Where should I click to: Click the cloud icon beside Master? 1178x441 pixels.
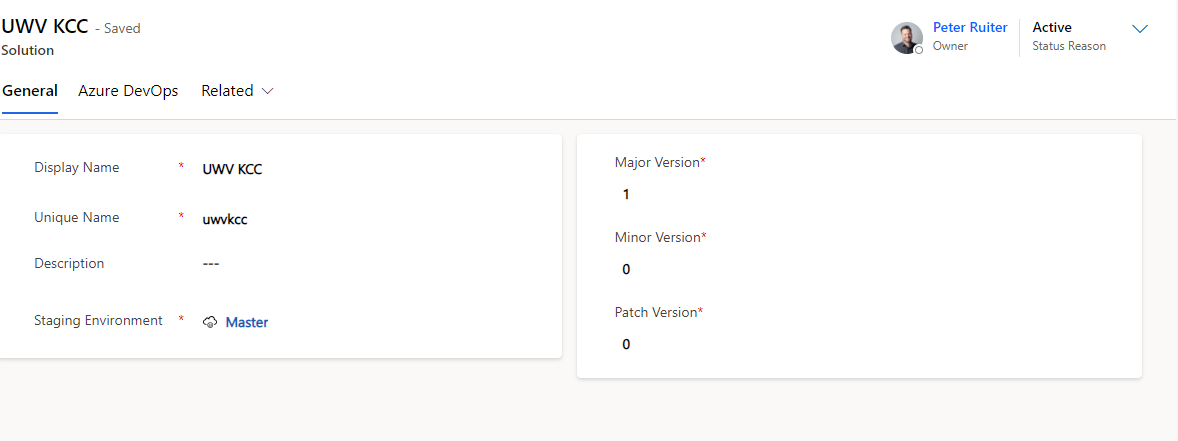210,322
